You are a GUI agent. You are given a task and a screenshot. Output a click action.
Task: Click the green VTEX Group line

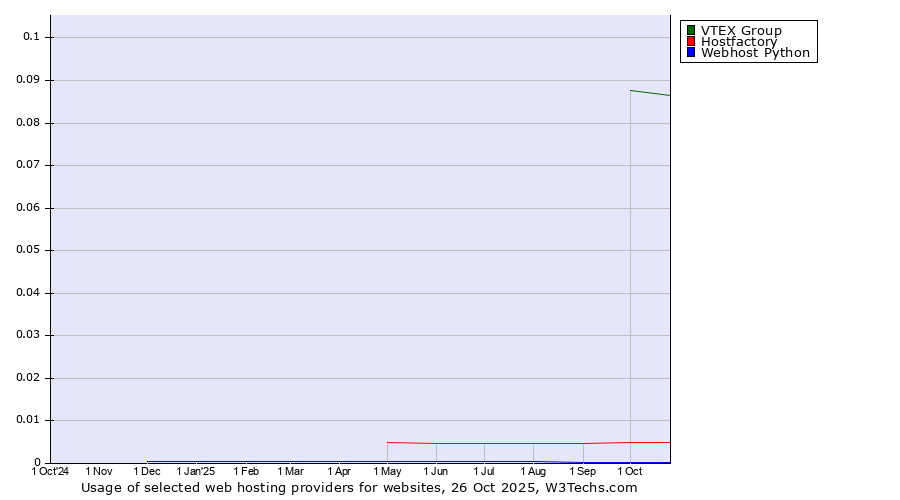[650, 93]
